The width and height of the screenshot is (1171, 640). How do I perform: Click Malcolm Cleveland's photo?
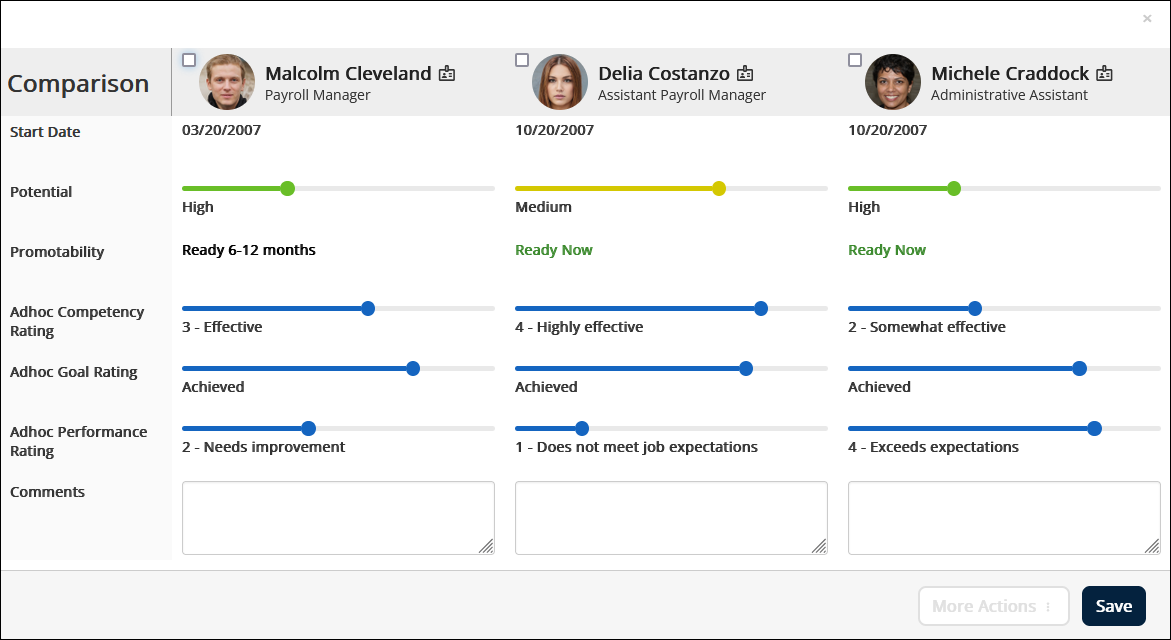pyautogui.click(x=227, y=82)
